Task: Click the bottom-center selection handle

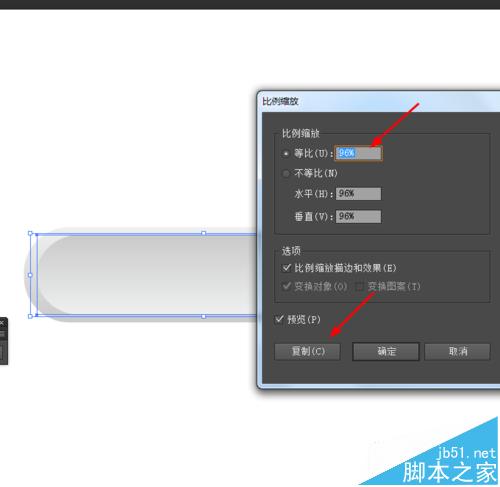Action: point(204,316)
